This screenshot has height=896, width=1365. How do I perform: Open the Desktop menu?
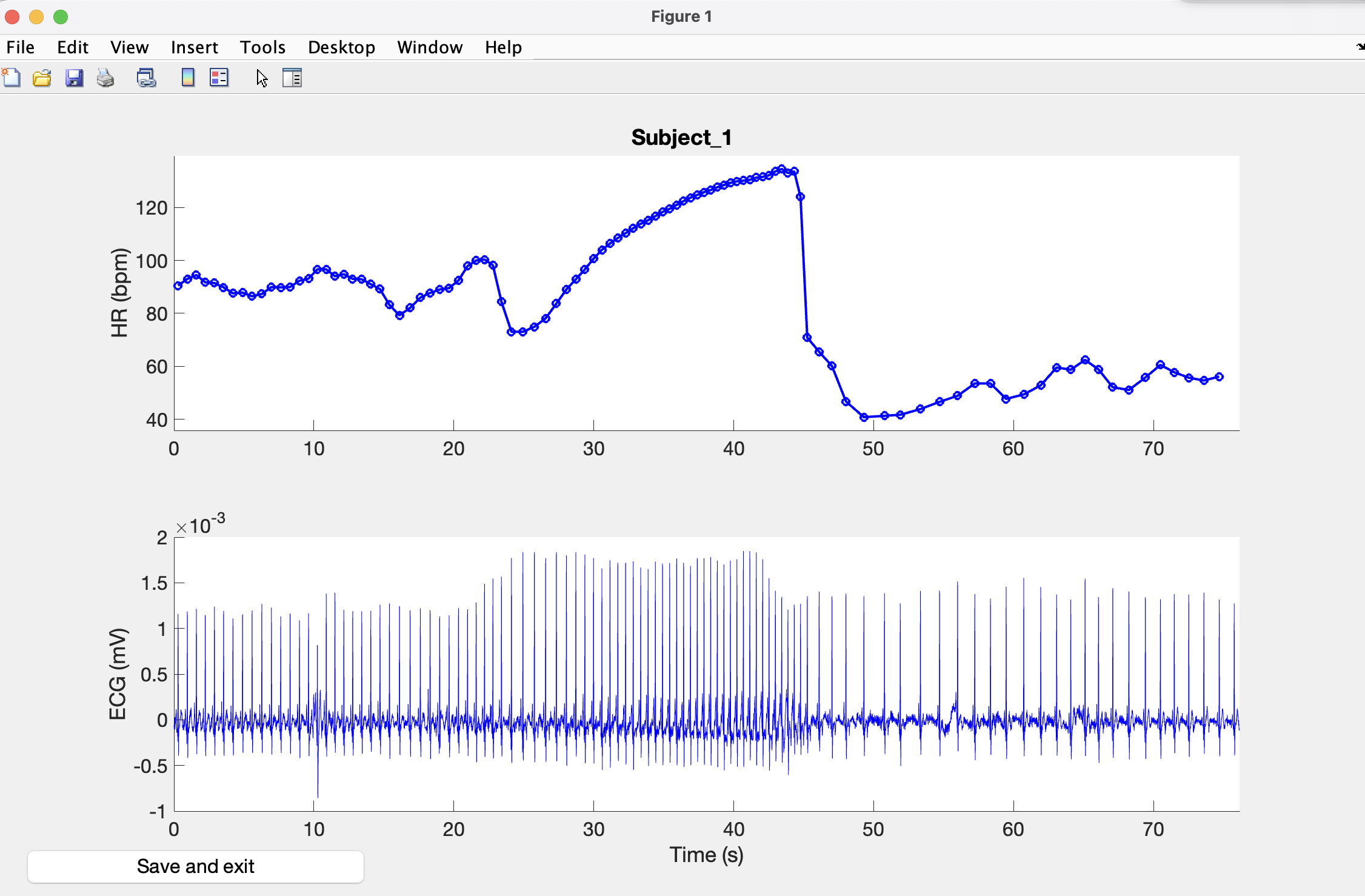coord(341,47)
